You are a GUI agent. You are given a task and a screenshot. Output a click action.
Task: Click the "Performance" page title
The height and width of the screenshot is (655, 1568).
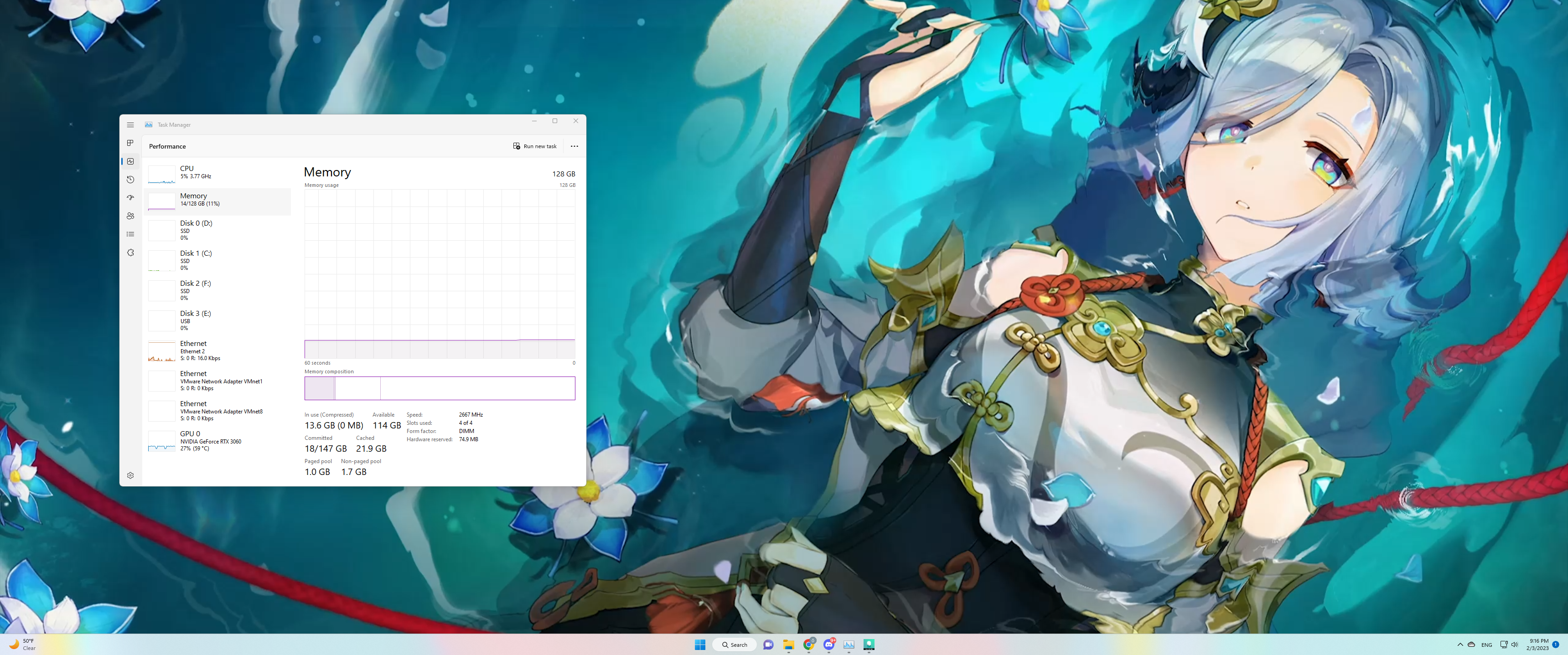[167, 147]
